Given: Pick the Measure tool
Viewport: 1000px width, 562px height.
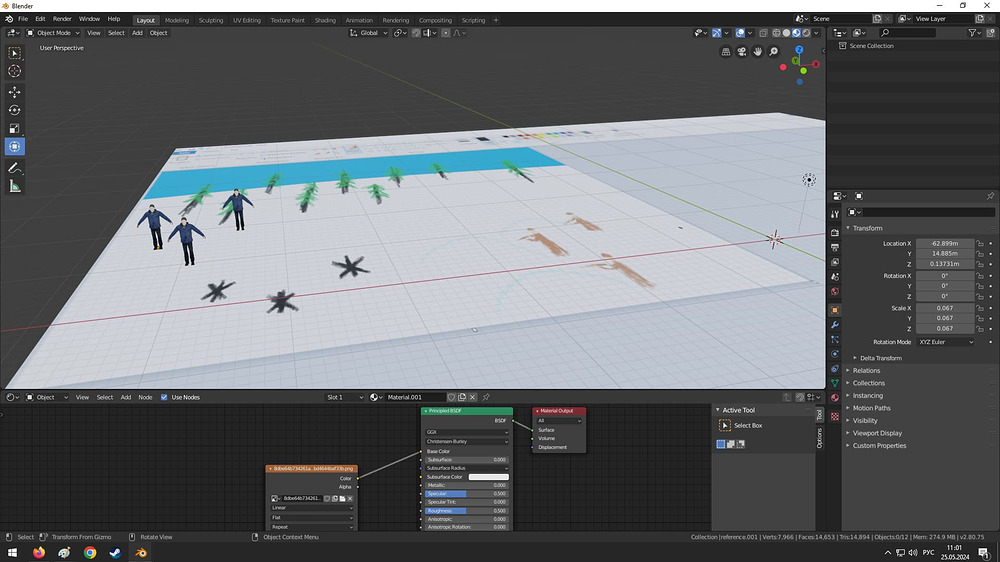Looking at the screenshot, I should [15, 186].
